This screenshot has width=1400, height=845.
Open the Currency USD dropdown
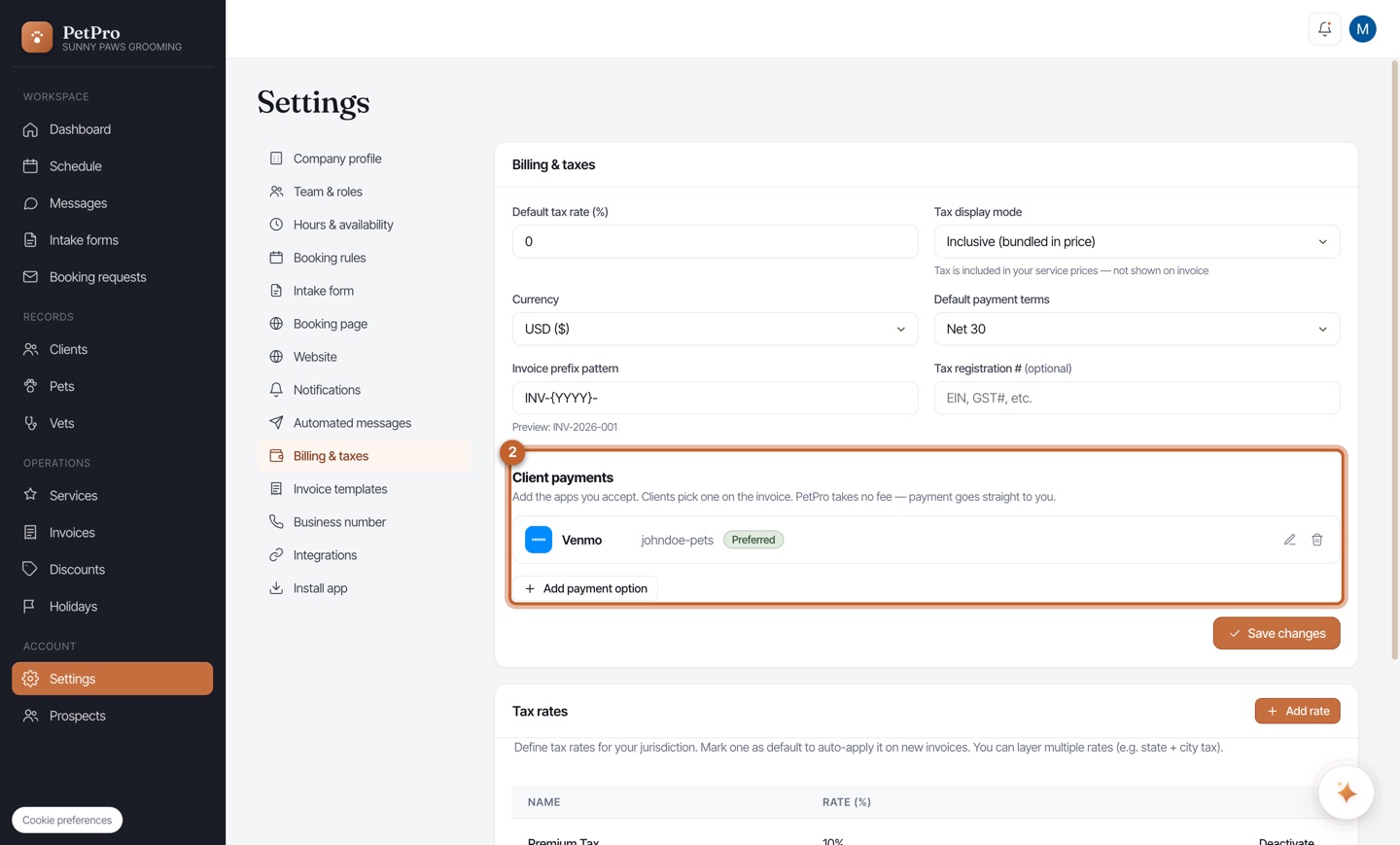click(x=715, y=329)
